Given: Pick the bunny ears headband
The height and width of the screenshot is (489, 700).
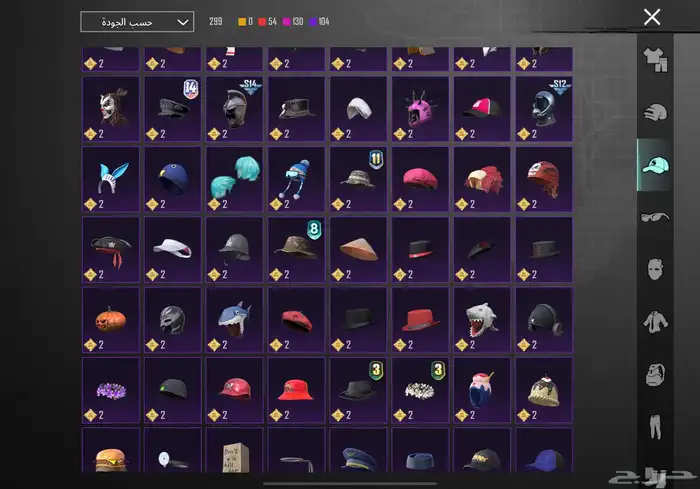Looking at the screenshot, I should coord(111,179).
